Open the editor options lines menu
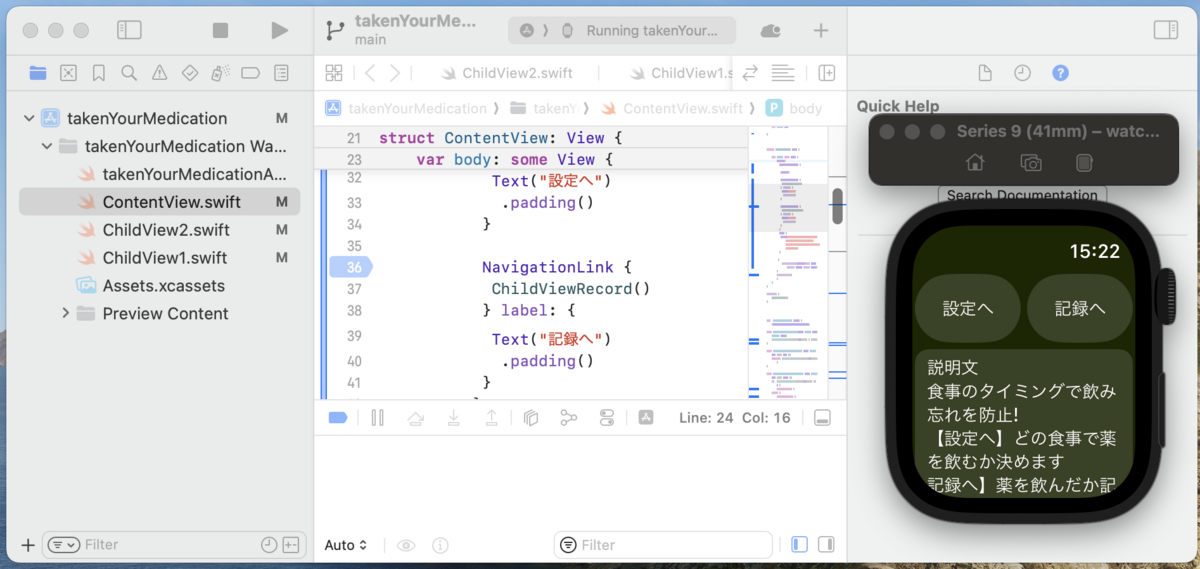This screenshot has width=1200, height=569. coord(784,73)
